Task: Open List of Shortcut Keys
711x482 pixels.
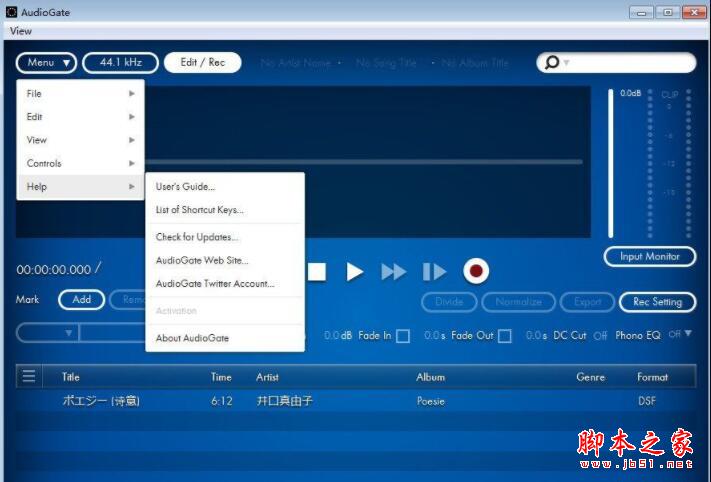Action: [x=225, y=209]
